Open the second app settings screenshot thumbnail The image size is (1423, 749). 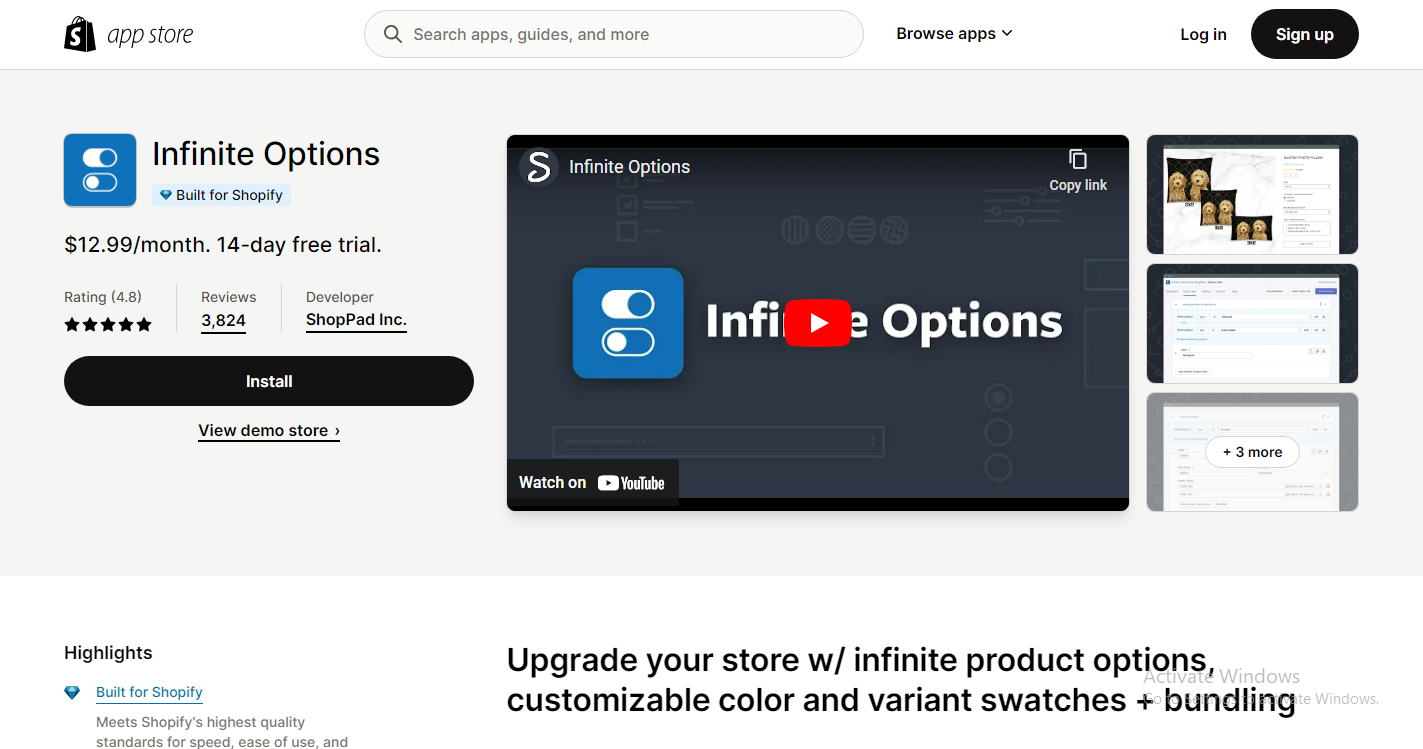(x=1252, y=324)
